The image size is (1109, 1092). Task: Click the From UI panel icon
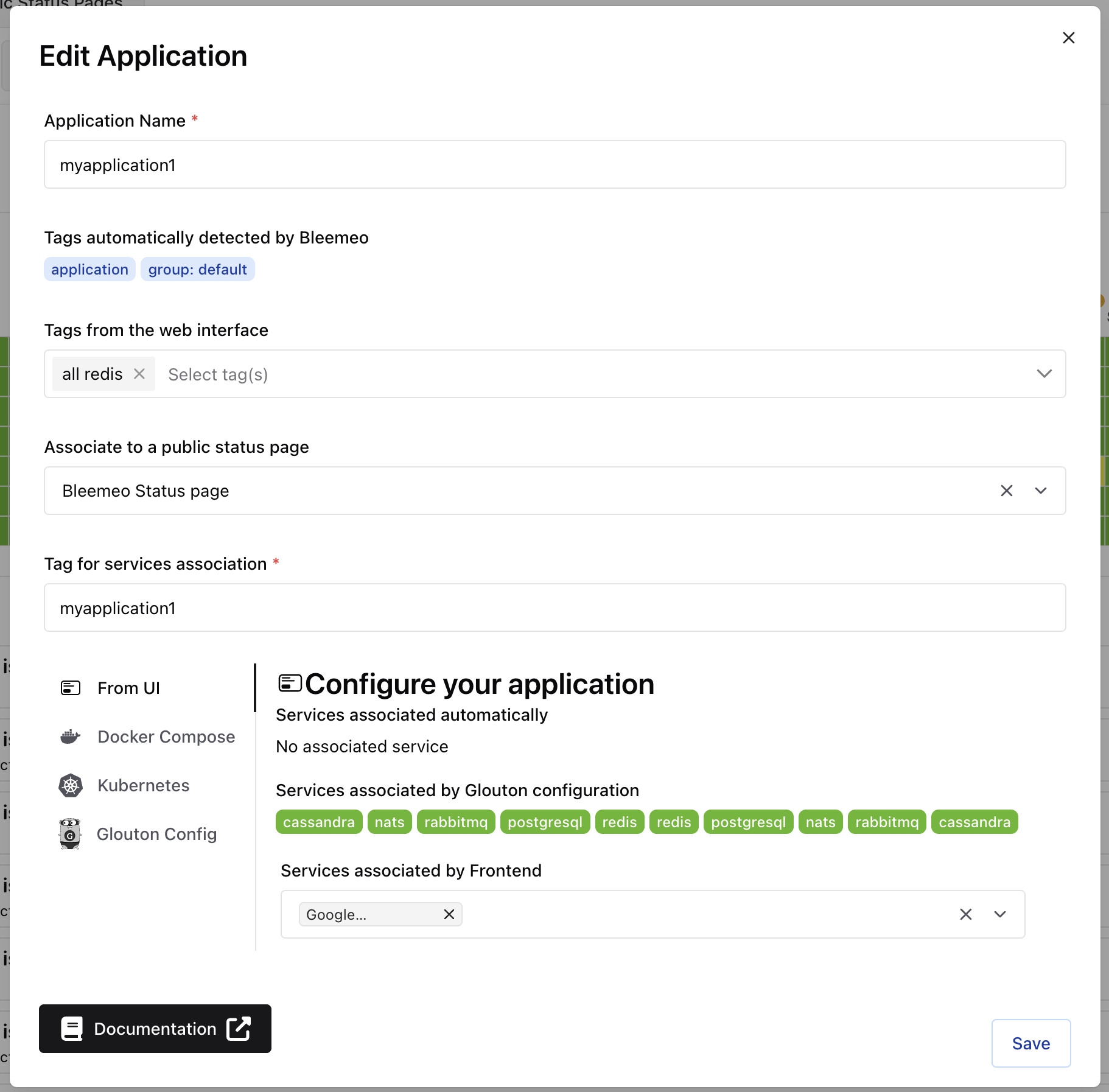(70, 688)
